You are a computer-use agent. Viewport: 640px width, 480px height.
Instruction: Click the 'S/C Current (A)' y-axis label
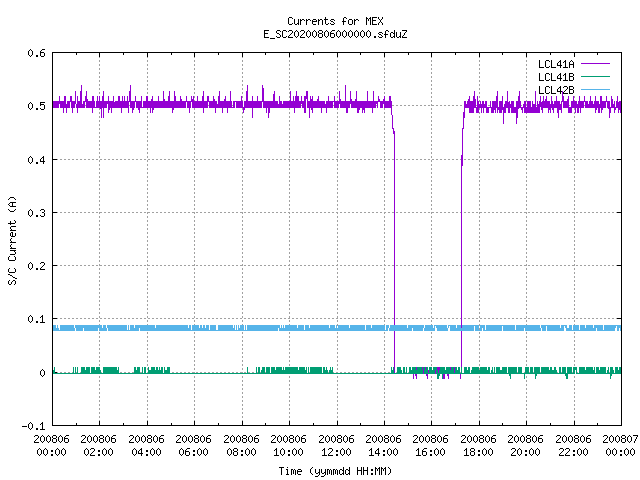pyautogui.click(x=12, y=240)
